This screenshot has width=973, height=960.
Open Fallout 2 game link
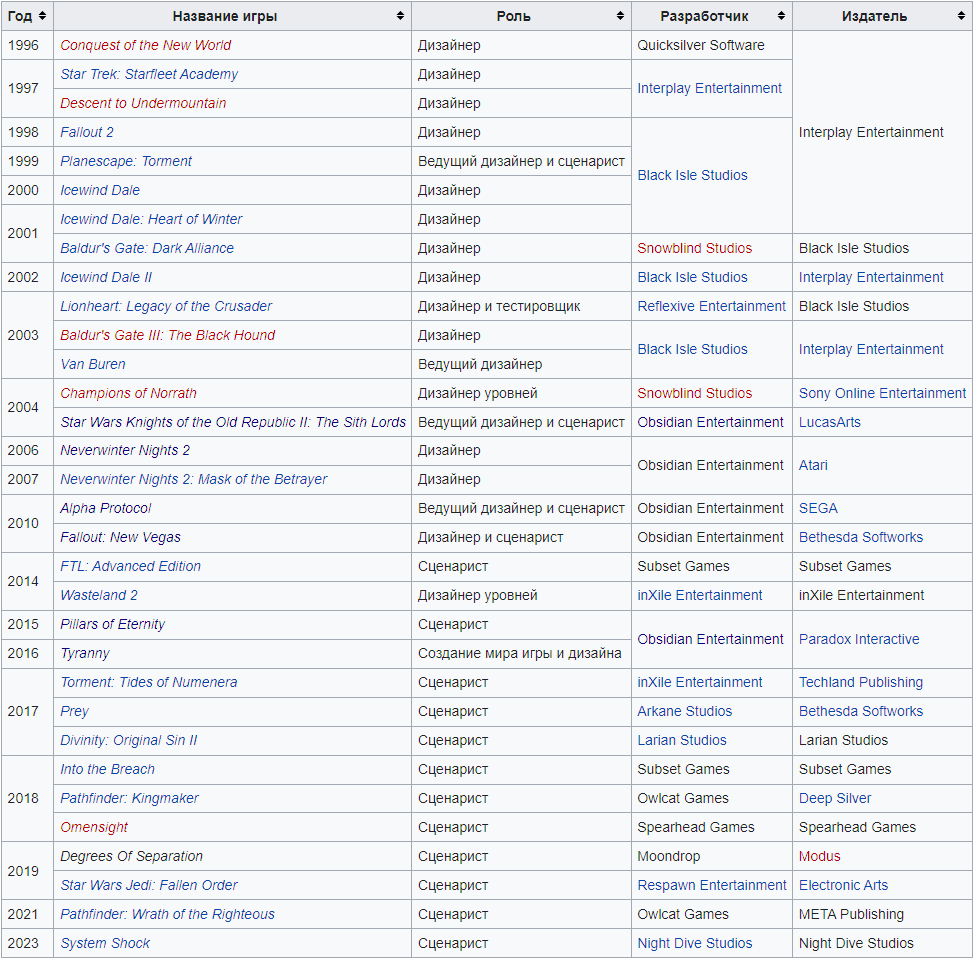[x=87, y=132]
